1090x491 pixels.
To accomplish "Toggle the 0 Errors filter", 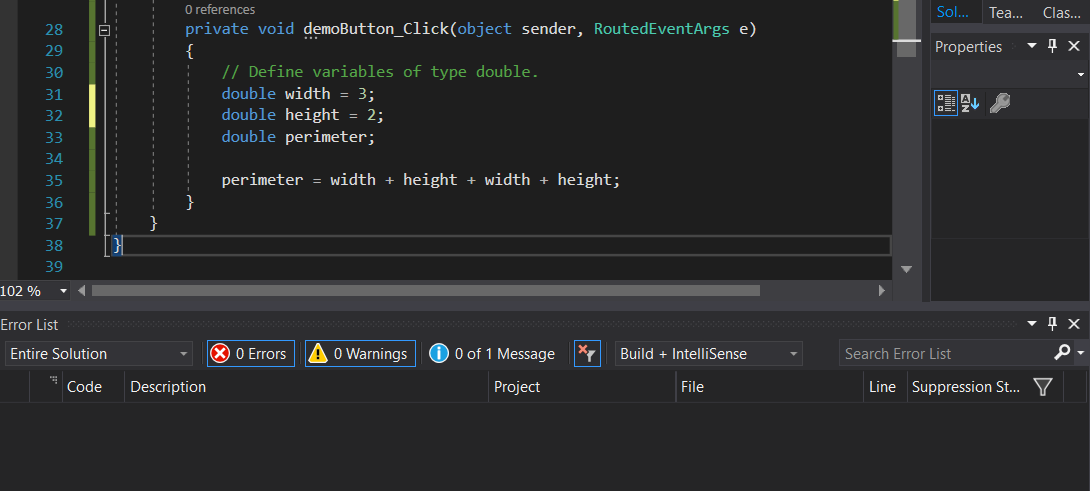I will pyautogui.click(x=250, y=353).
